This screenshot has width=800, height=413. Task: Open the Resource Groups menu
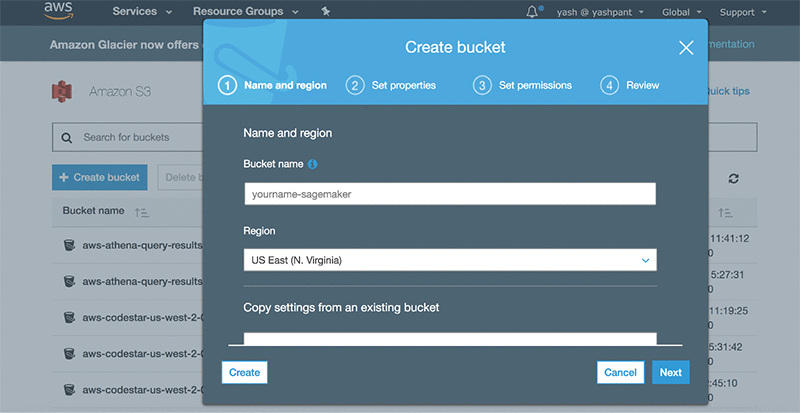(x=245, y=11)
